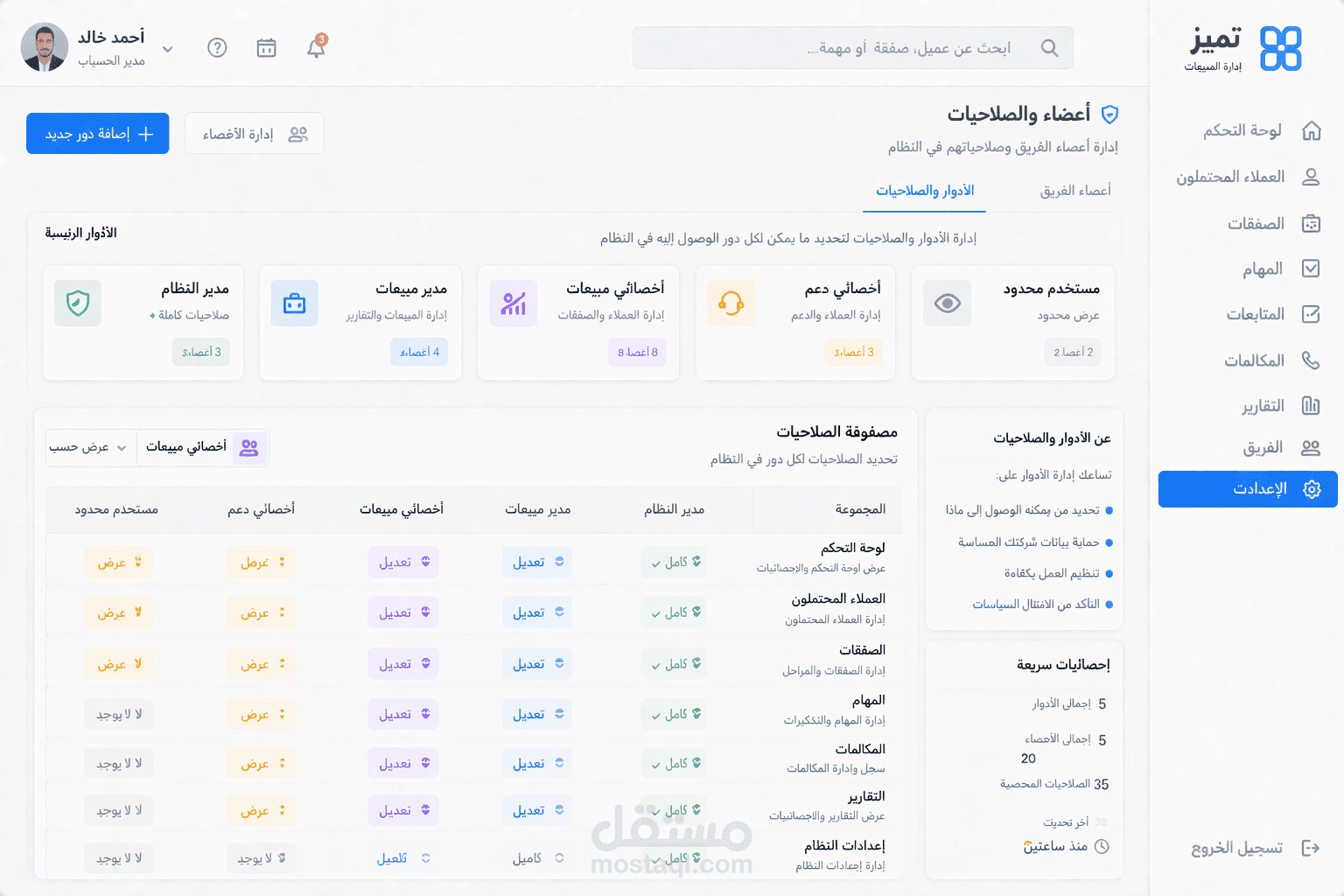
Task: Click the chart icon for التقارير
Action: [1311, 405]
